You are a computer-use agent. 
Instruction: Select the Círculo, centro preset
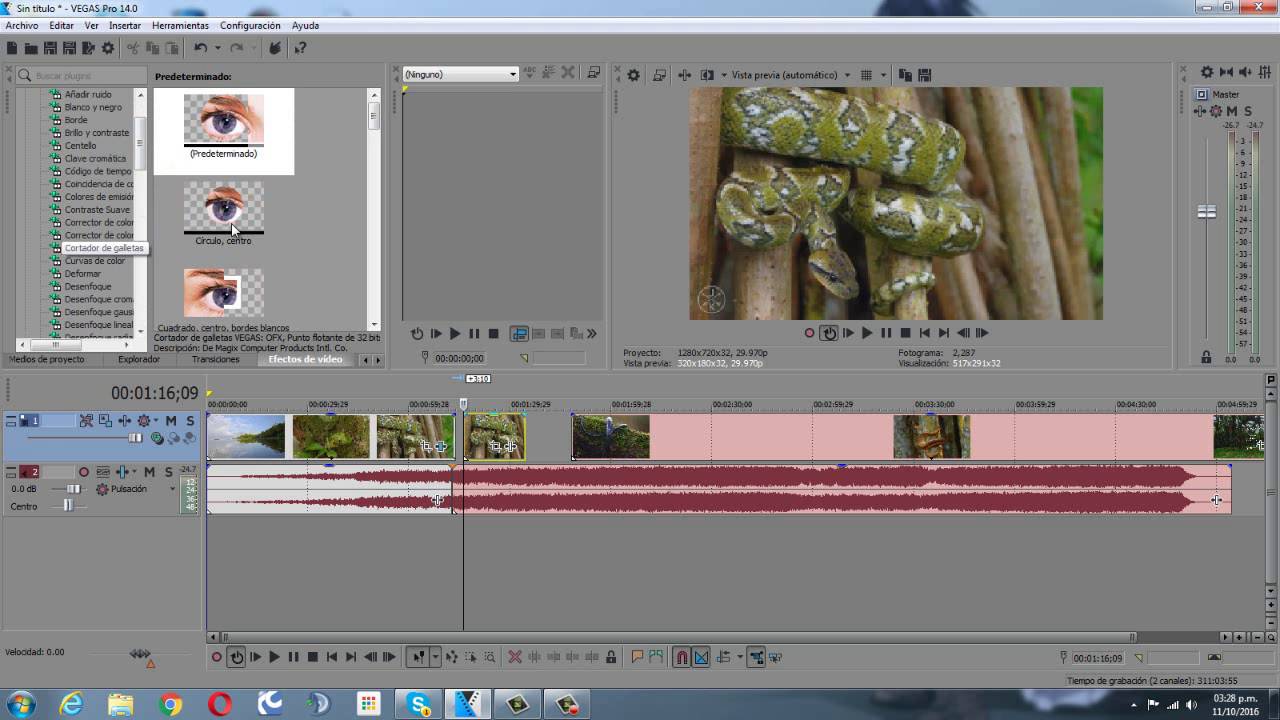(x=224, y=214)
